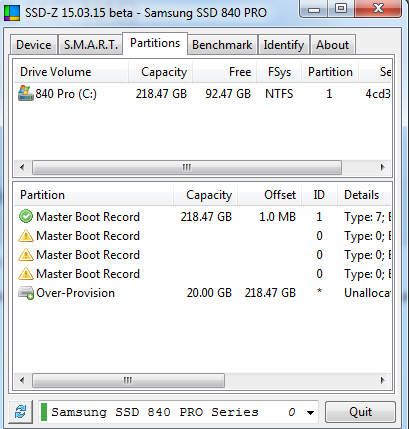
Task: Click the Quit button
Action: pos(360,412)
